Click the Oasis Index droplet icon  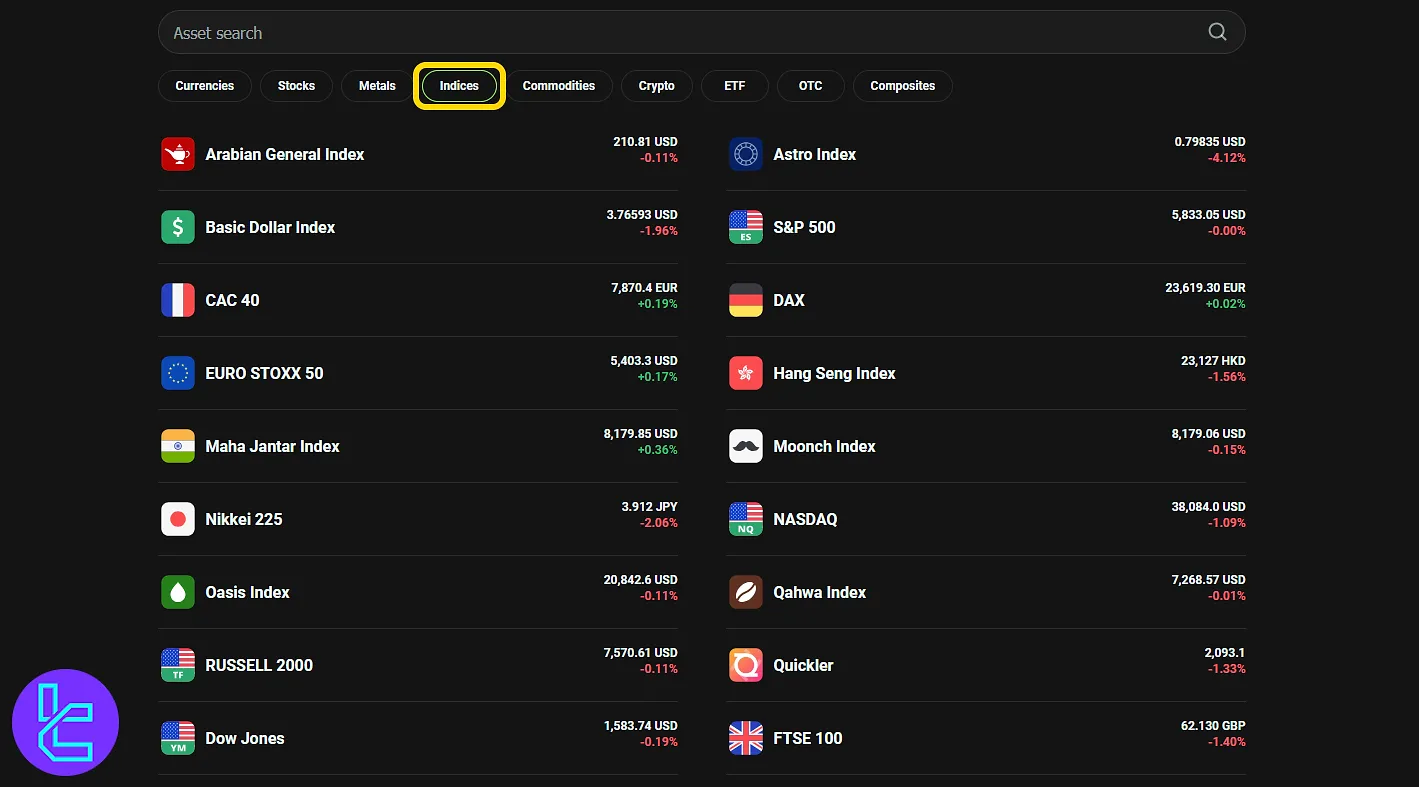pyautogui.click(x=178, y=592)
